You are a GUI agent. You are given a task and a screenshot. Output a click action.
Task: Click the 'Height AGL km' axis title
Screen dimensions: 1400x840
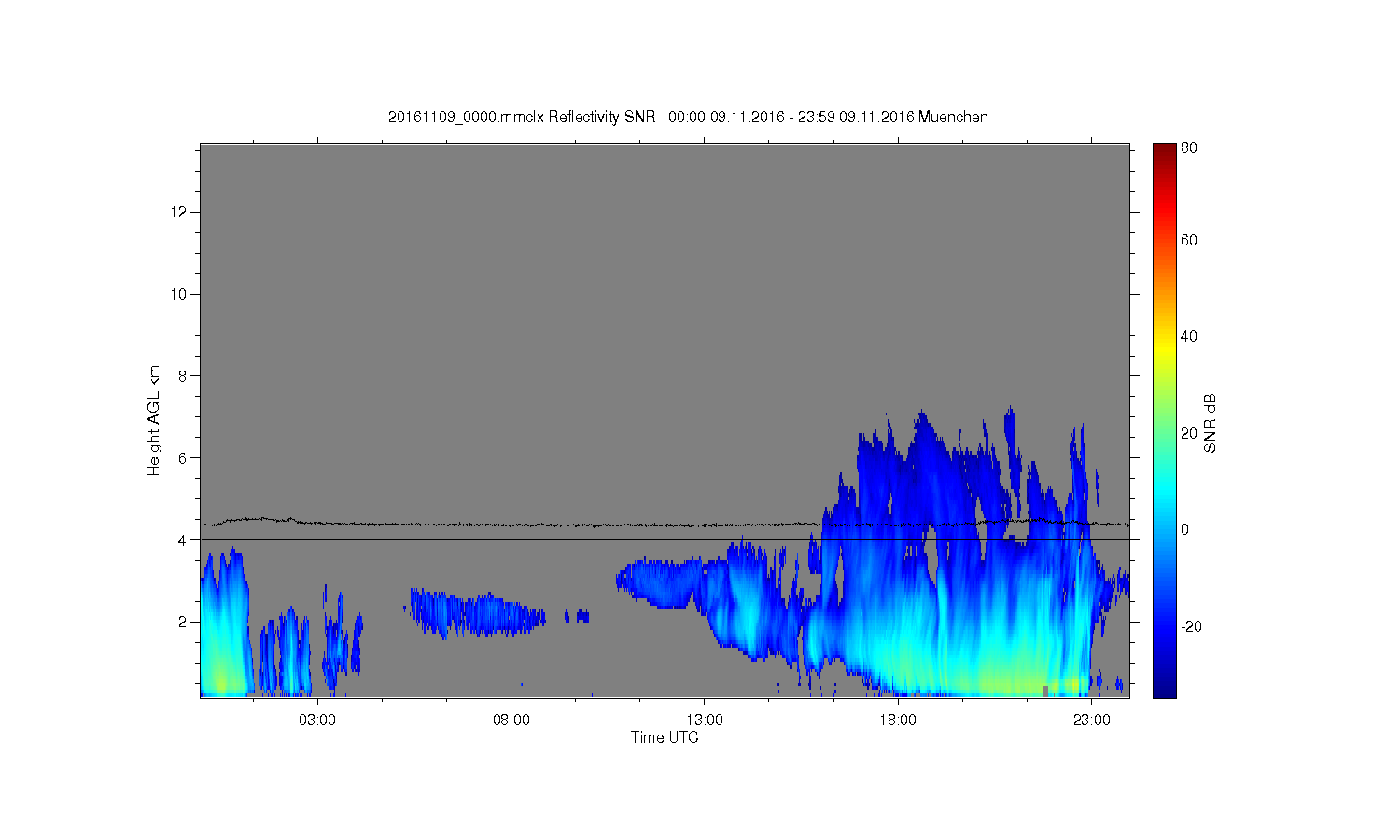pyautogui.click(x=154, y=420)
